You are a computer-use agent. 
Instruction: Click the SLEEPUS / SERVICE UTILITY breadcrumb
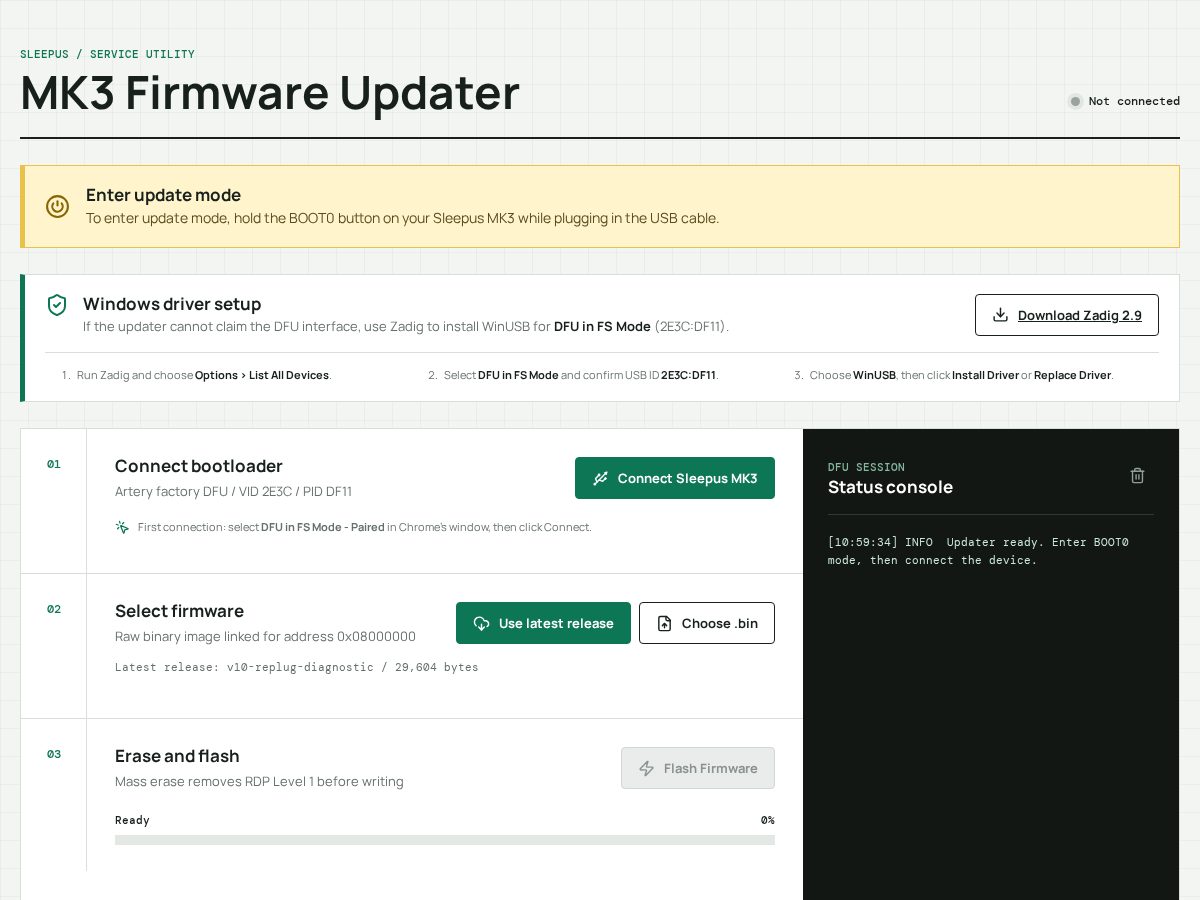coord(107,54)
